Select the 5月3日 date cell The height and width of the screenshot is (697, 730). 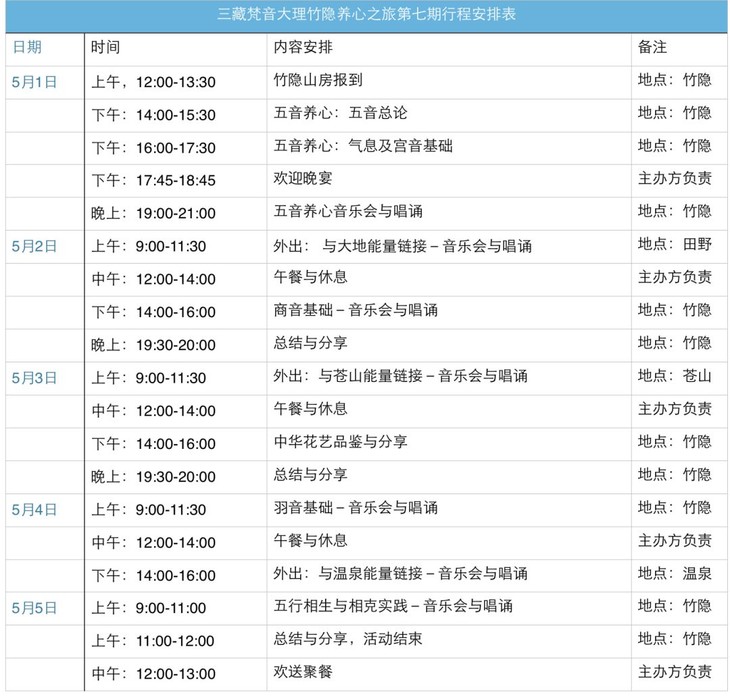tap(35, 378)
